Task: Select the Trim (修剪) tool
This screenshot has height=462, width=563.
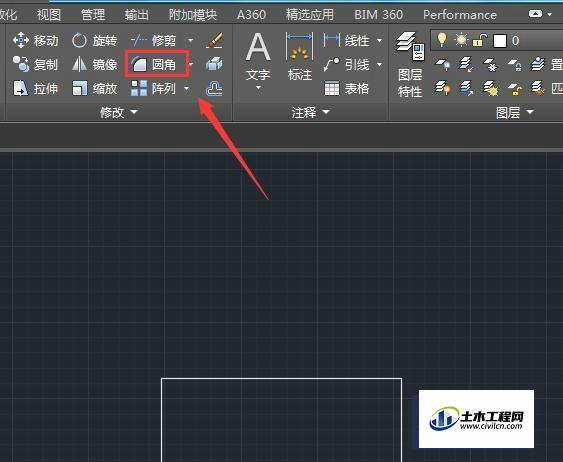Action: pos(154,41)
